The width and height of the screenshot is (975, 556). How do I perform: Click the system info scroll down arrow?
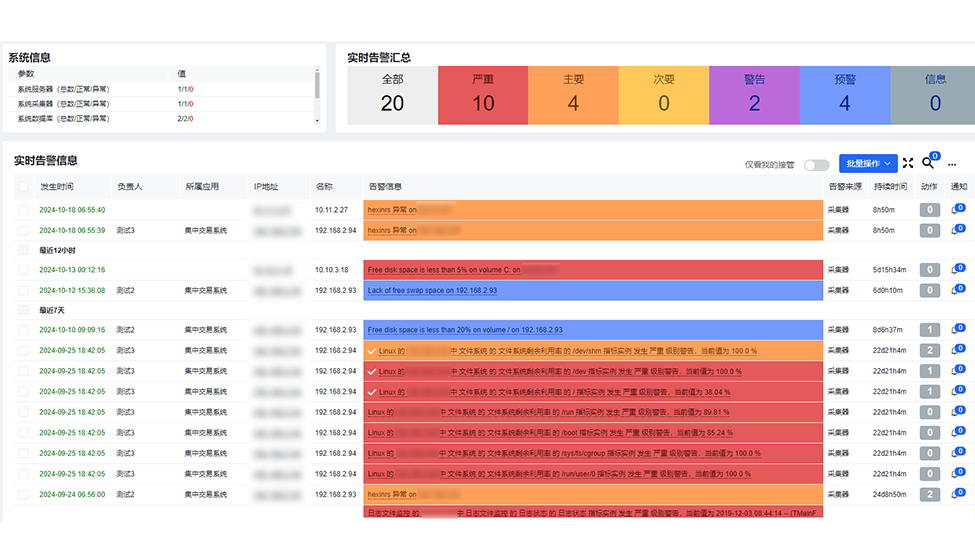pos(317,121)
